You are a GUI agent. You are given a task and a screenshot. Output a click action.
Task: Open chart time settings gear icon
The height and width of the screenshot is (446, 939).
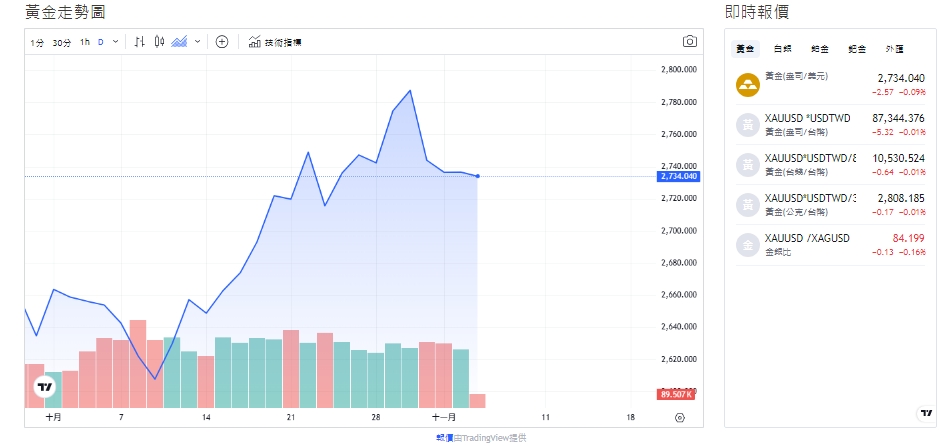(680, 418)
